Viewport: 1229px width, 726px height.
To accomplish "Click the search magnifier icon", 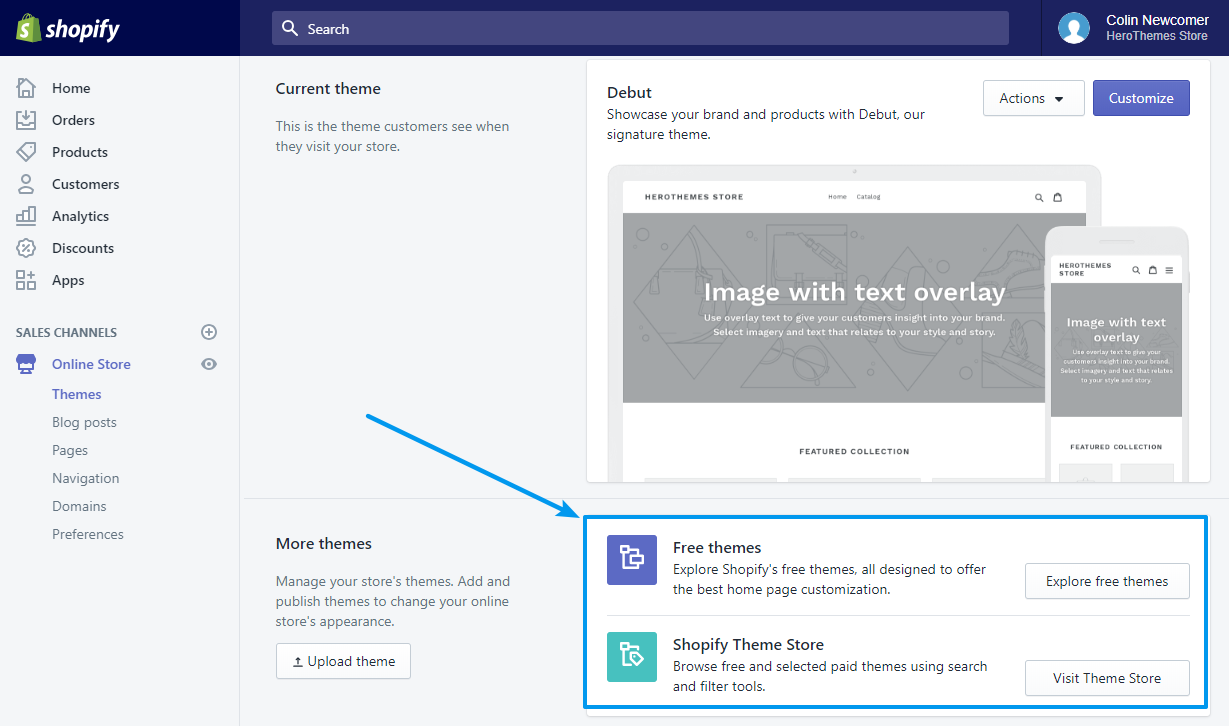I will click(x=290, y=28).
